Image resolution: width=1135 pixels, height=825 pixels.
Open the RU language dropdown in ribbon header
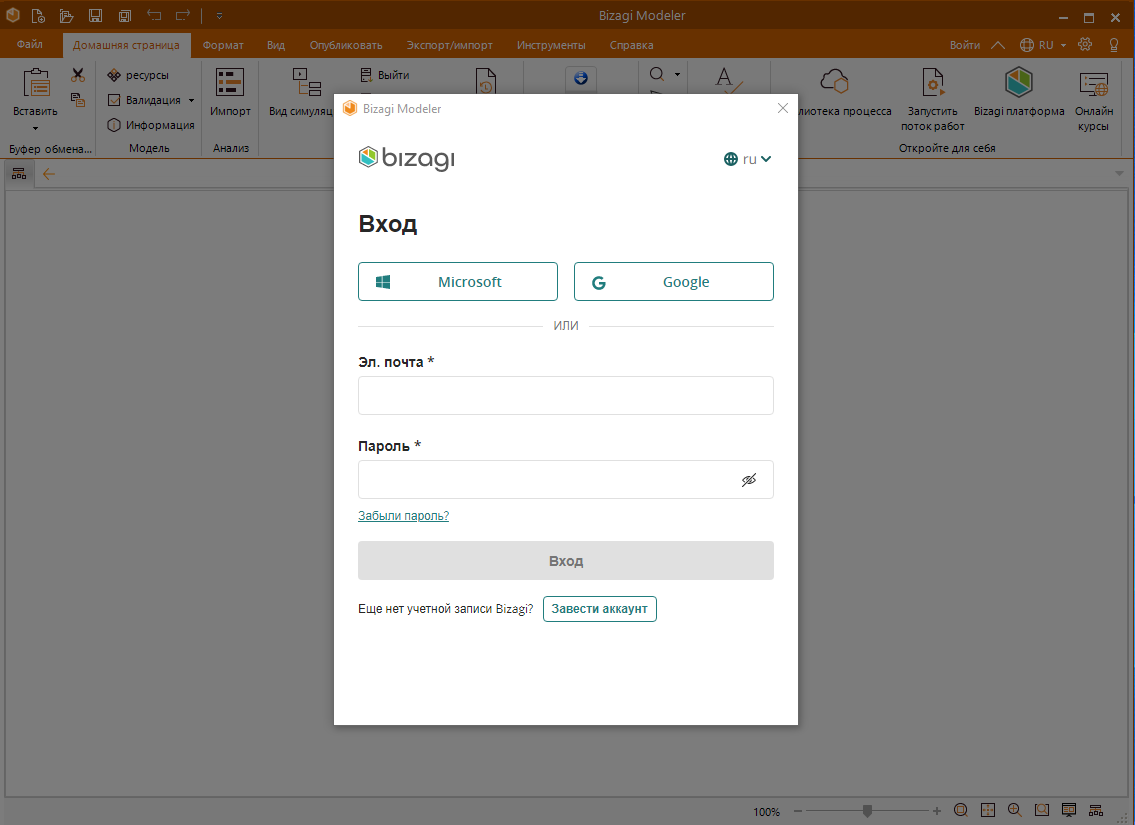pos(1043,45)
